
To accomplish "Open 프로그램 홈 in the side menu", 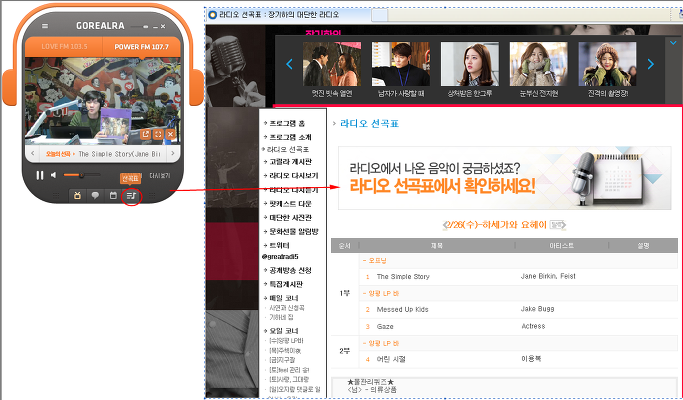I will [287, 124].
